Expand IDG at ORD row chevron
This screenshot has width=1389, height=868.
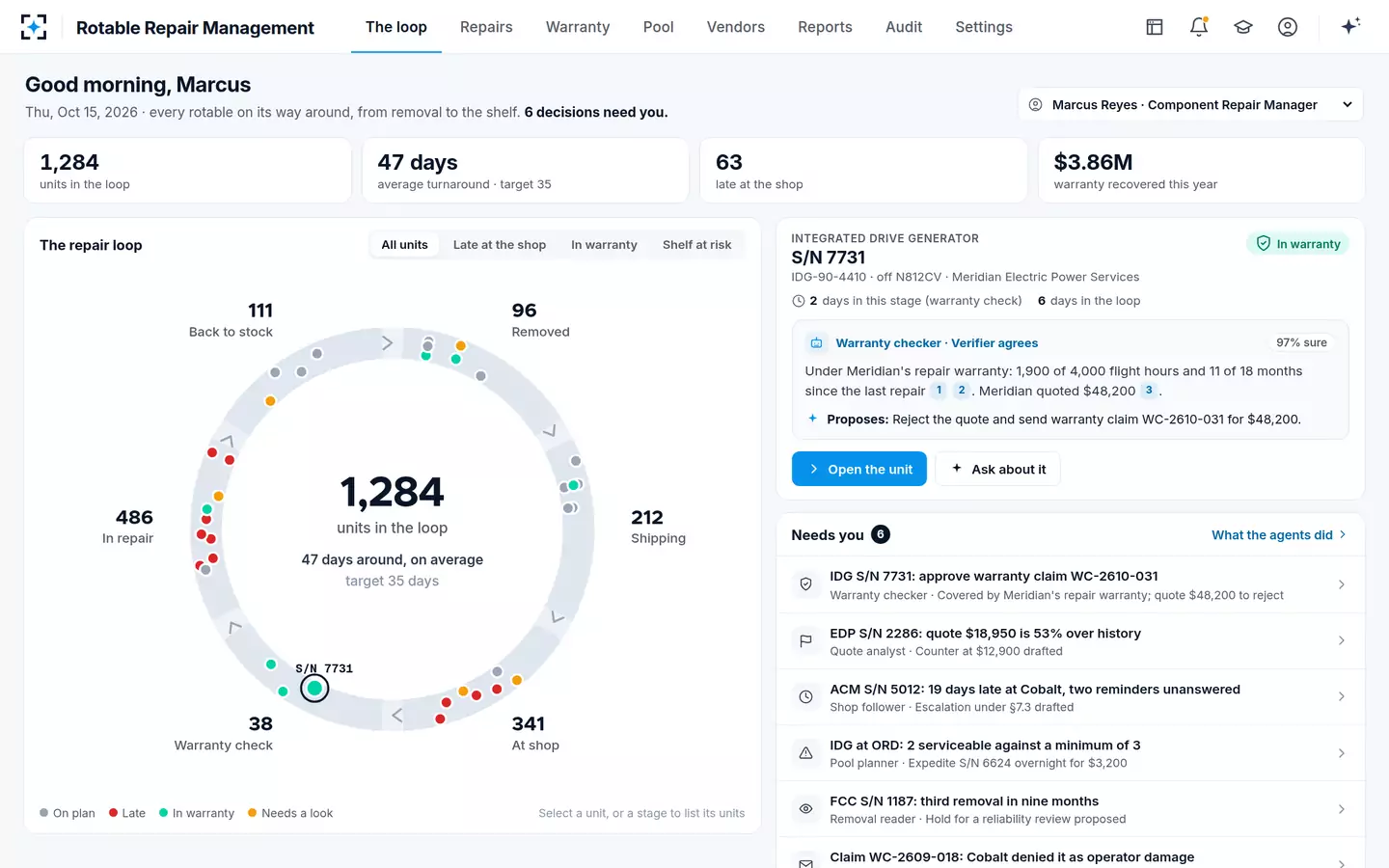1341,752
